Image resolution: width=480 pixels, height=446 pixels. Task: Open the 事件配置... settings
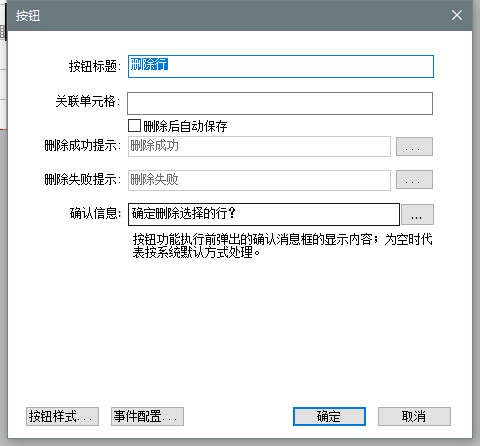[147, 416]
